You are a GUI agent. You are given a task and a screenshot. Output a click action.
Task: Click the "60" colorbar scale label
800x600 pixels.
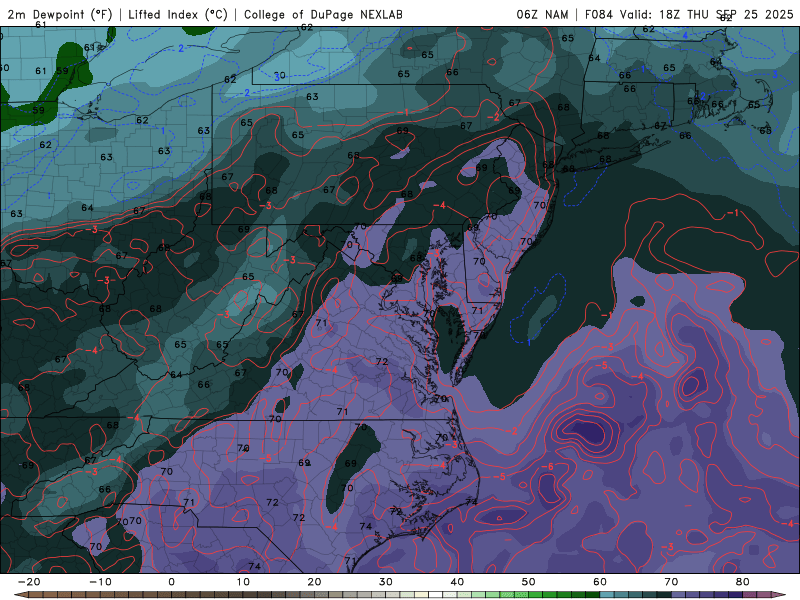[x=600, y=582]
